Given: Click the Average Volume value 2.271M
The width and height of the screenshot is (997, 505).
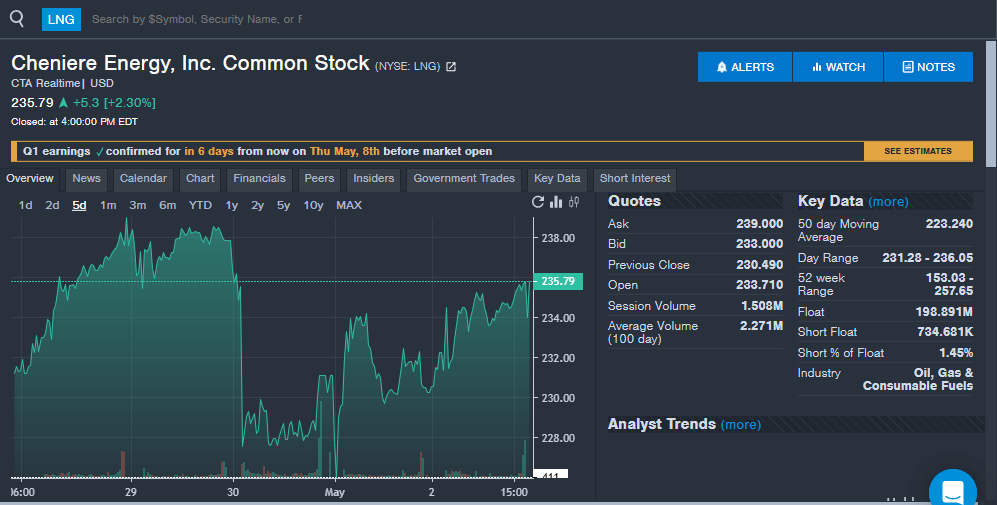Looking at the screenshot, I should (761, 326).
